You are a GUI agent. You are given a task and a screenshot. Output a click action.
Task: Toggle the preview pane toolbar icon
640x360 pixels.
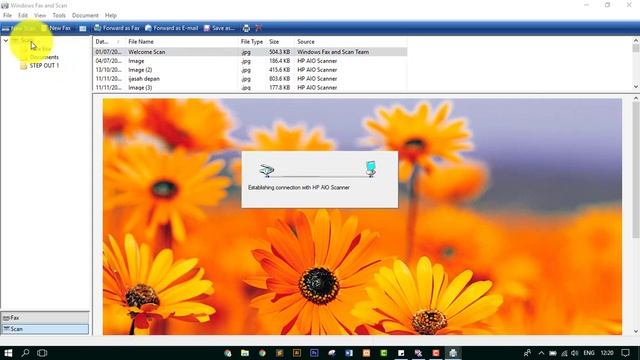point(83,28)
